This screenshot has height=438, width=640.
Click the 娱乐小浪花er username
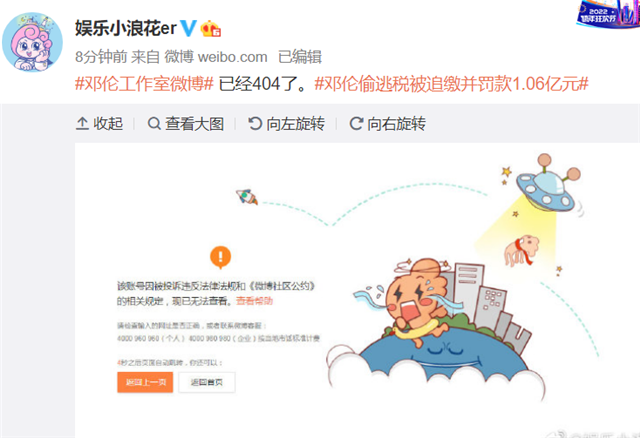coord(126,29)
